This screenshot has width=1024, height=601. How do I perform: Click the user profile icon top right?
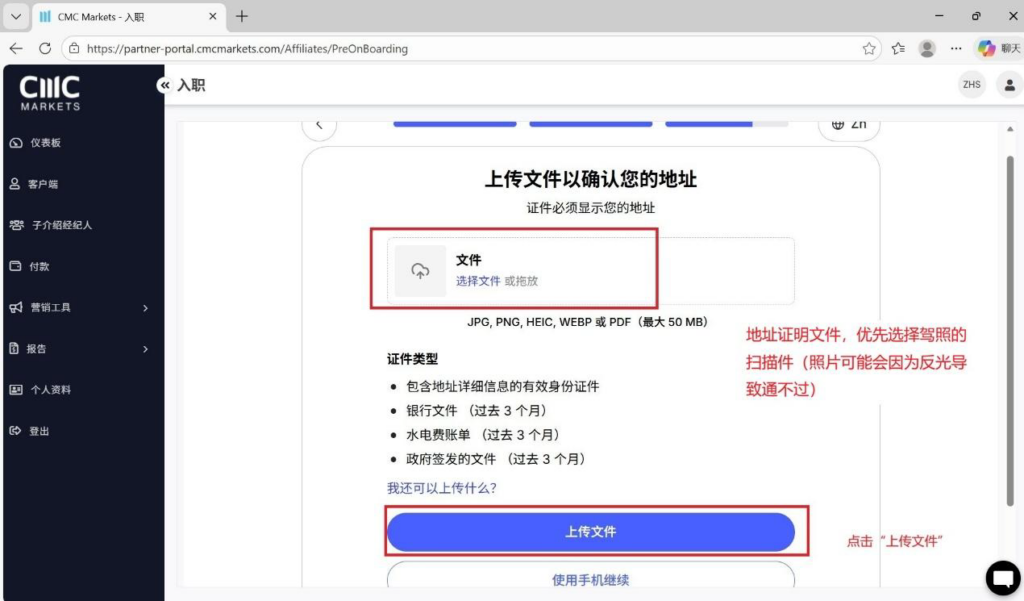(1009, 85)
